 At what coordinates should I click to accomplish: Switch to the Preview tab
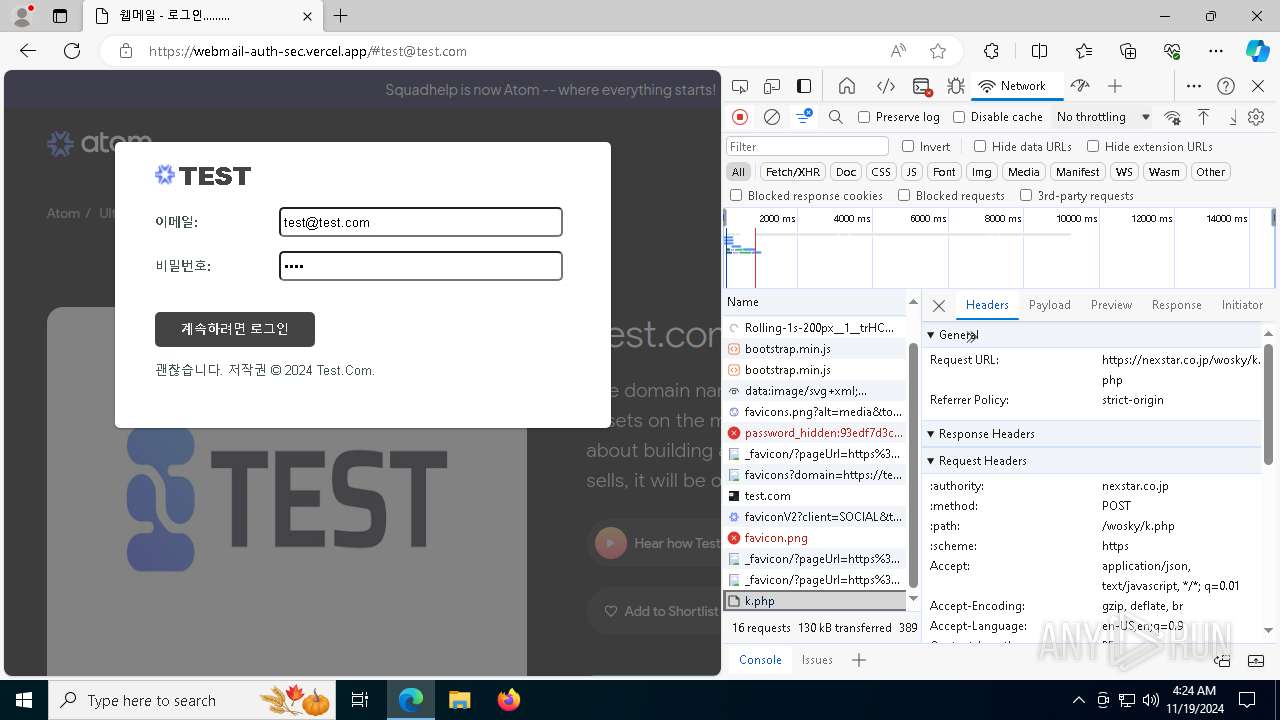1111,305
